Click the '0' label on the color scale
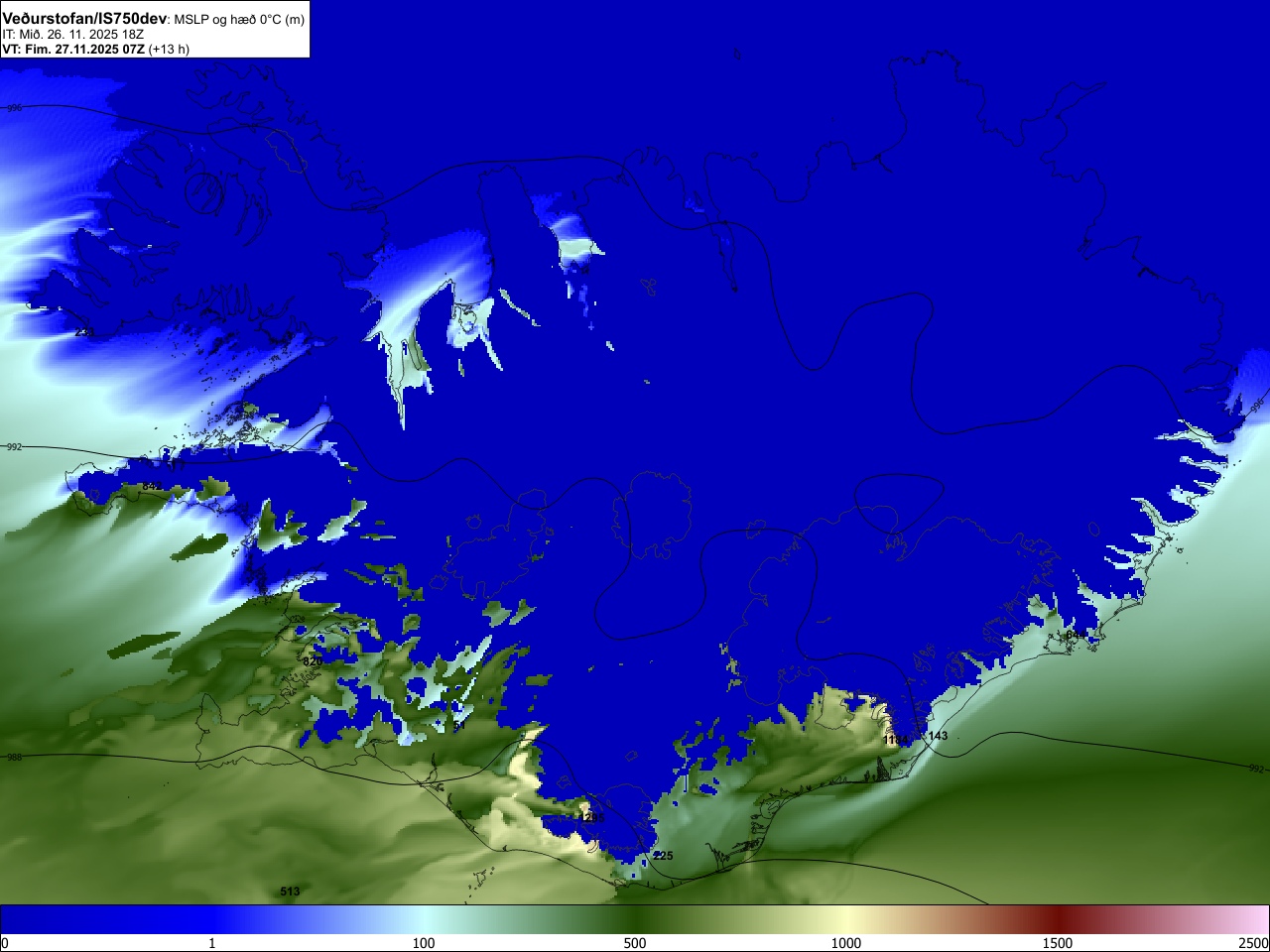 tap(5, 943)
